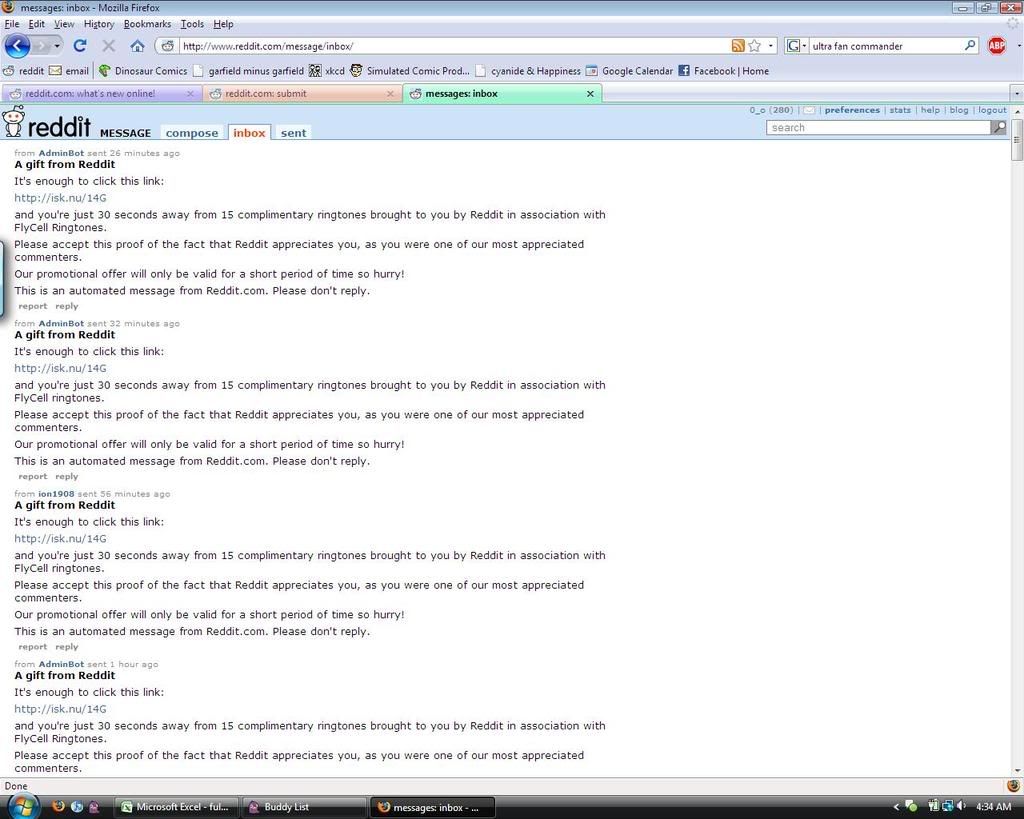Click the Adblock Plus ABP icon
The height and width of the screenshot is (819, 1024).
(996, 46)
